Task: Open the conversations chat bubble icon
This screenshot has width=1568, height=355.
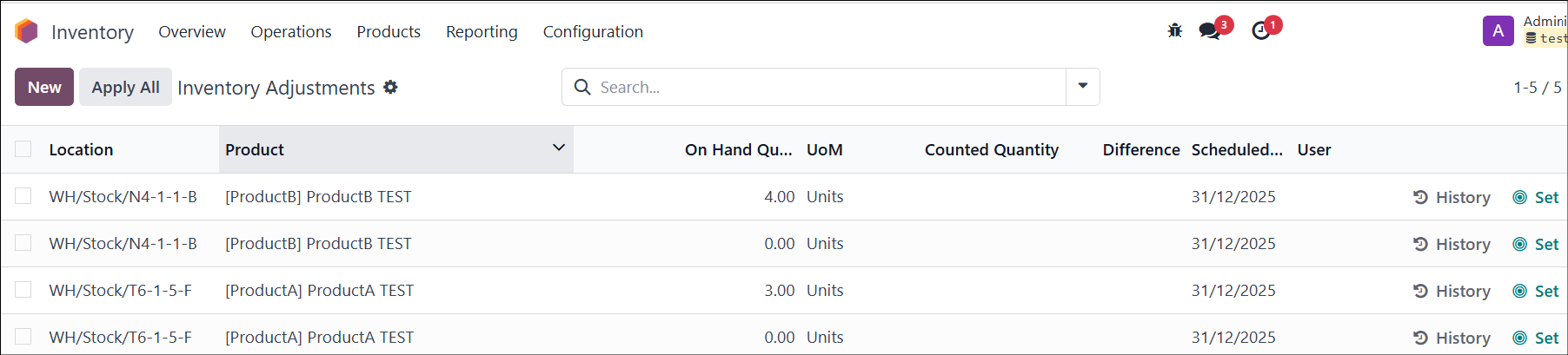Action: pos(1209,31)
